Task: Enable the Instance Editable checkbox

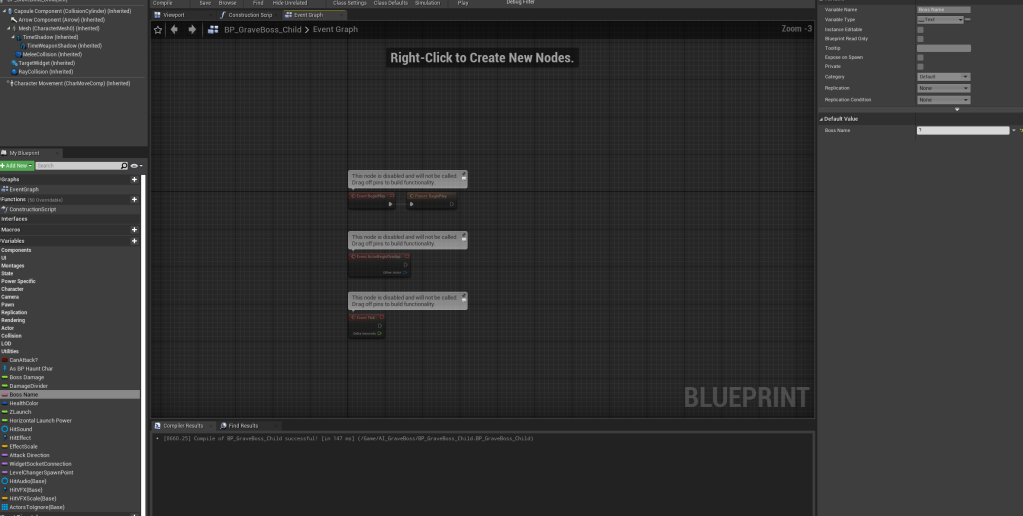Action: [x=920, y=29]
